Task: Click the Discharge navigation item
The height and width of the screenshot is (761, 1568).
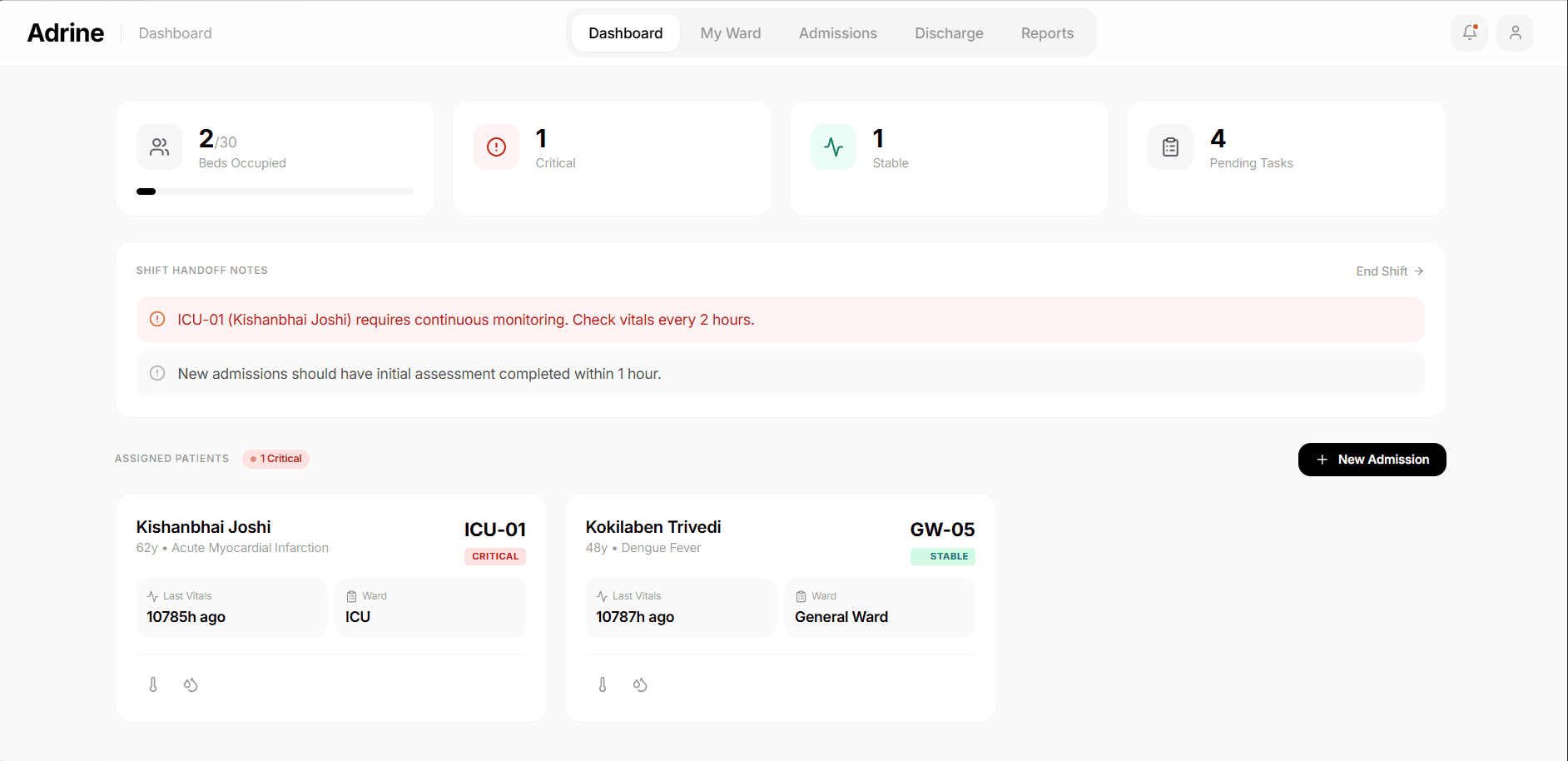Action: coord(949,32)
